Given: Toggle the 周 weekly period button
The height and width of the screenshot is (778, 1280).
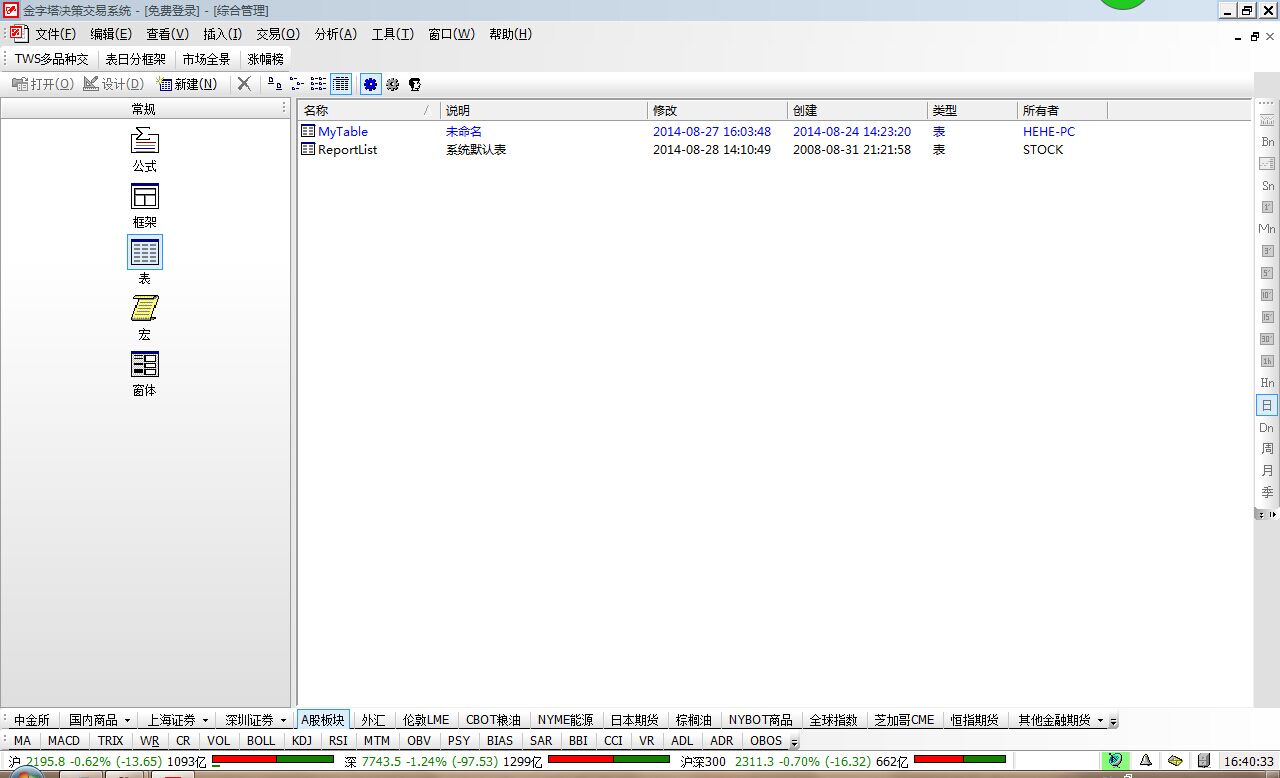Looking at the screenshot, I should pyautogui.click(x=1267, y=449).
